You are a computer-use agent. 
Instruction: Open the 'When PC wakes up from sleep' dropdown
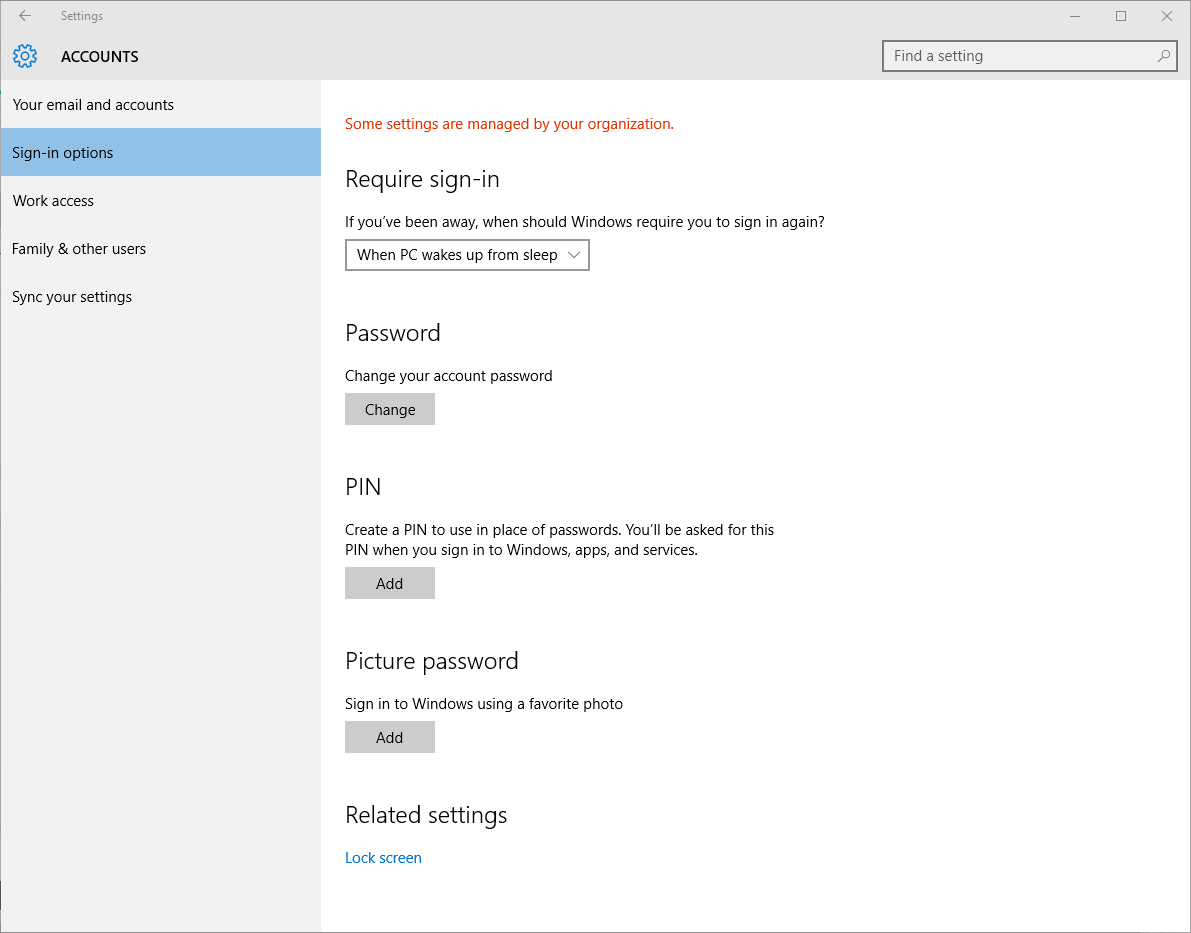tap(457, 255)
